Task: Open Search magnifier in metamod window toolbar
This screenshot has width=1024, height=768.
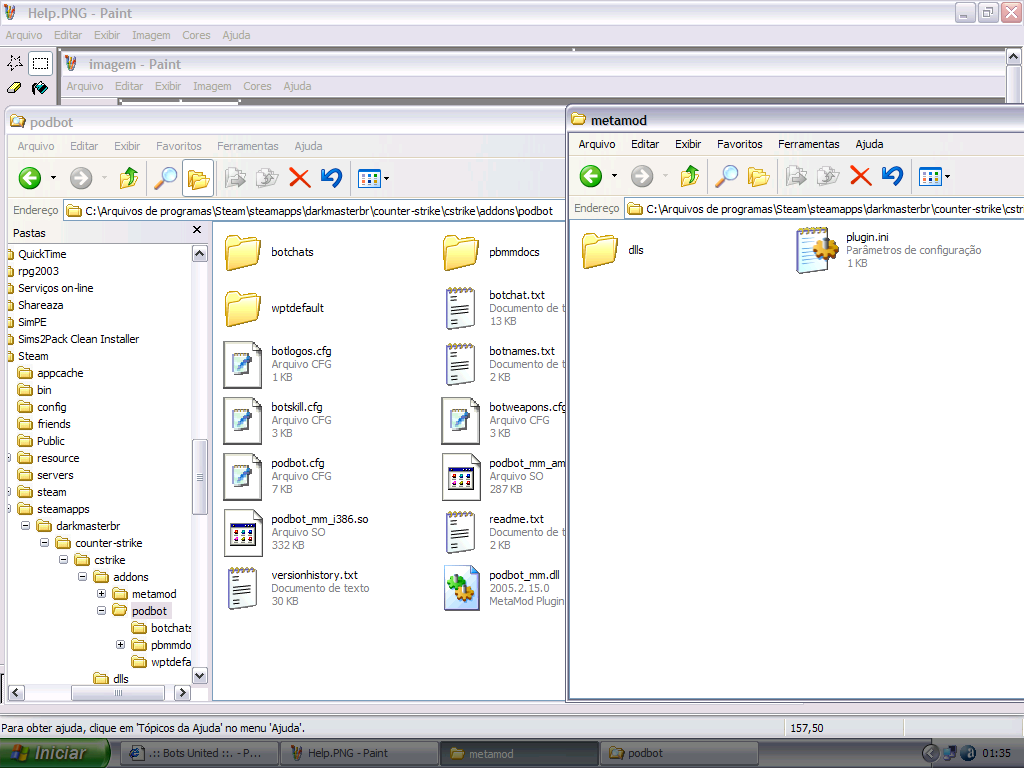Action: point(726,176)
